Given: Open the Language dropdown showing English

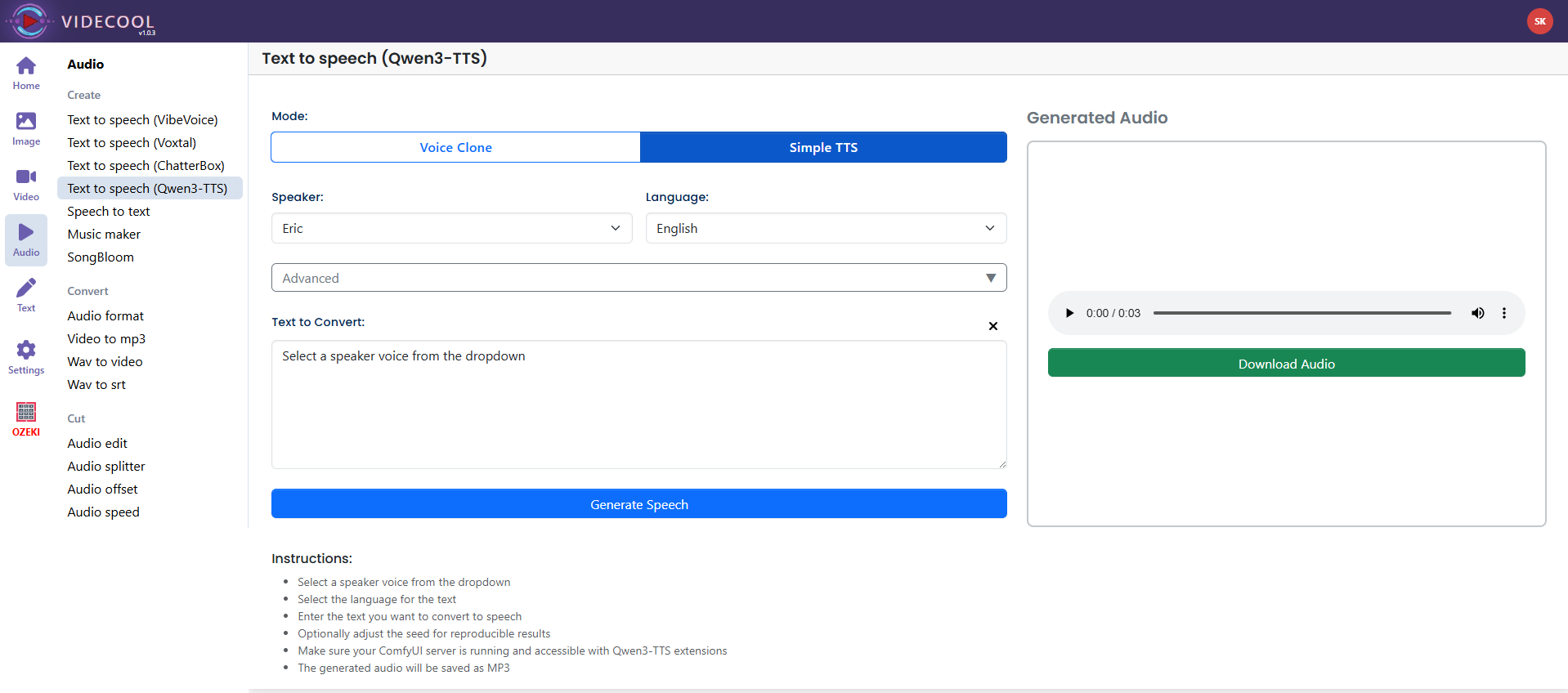Looking at the screenshot, I should click(826, 228).
